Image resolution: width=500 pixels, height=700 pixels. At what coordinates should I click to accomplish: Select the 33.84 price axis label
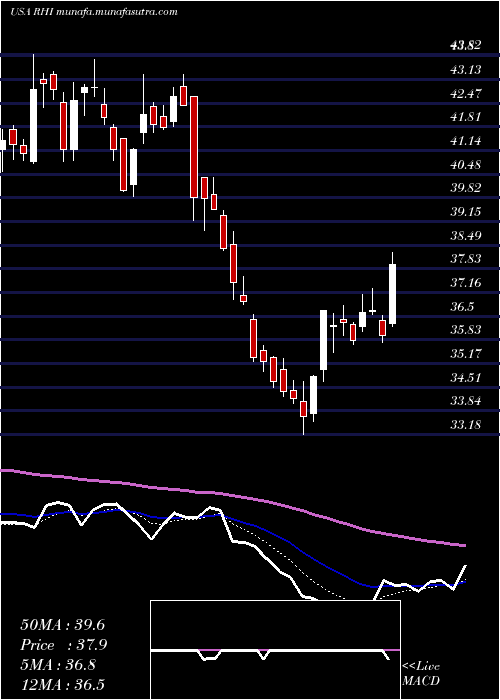[466, 401]
